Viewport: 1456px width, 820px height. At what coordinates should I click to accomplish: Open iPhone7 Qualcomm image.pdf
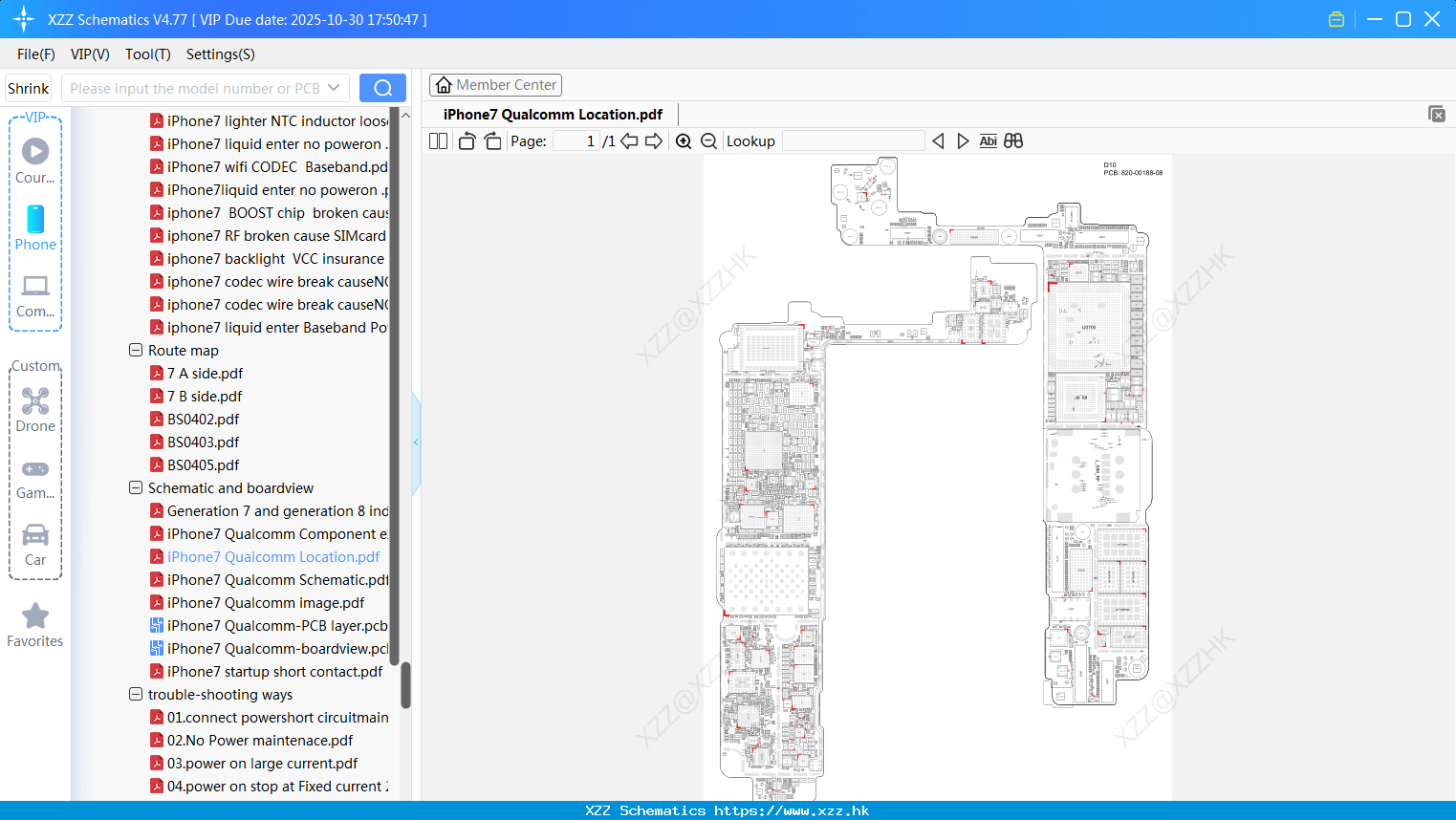266,602
